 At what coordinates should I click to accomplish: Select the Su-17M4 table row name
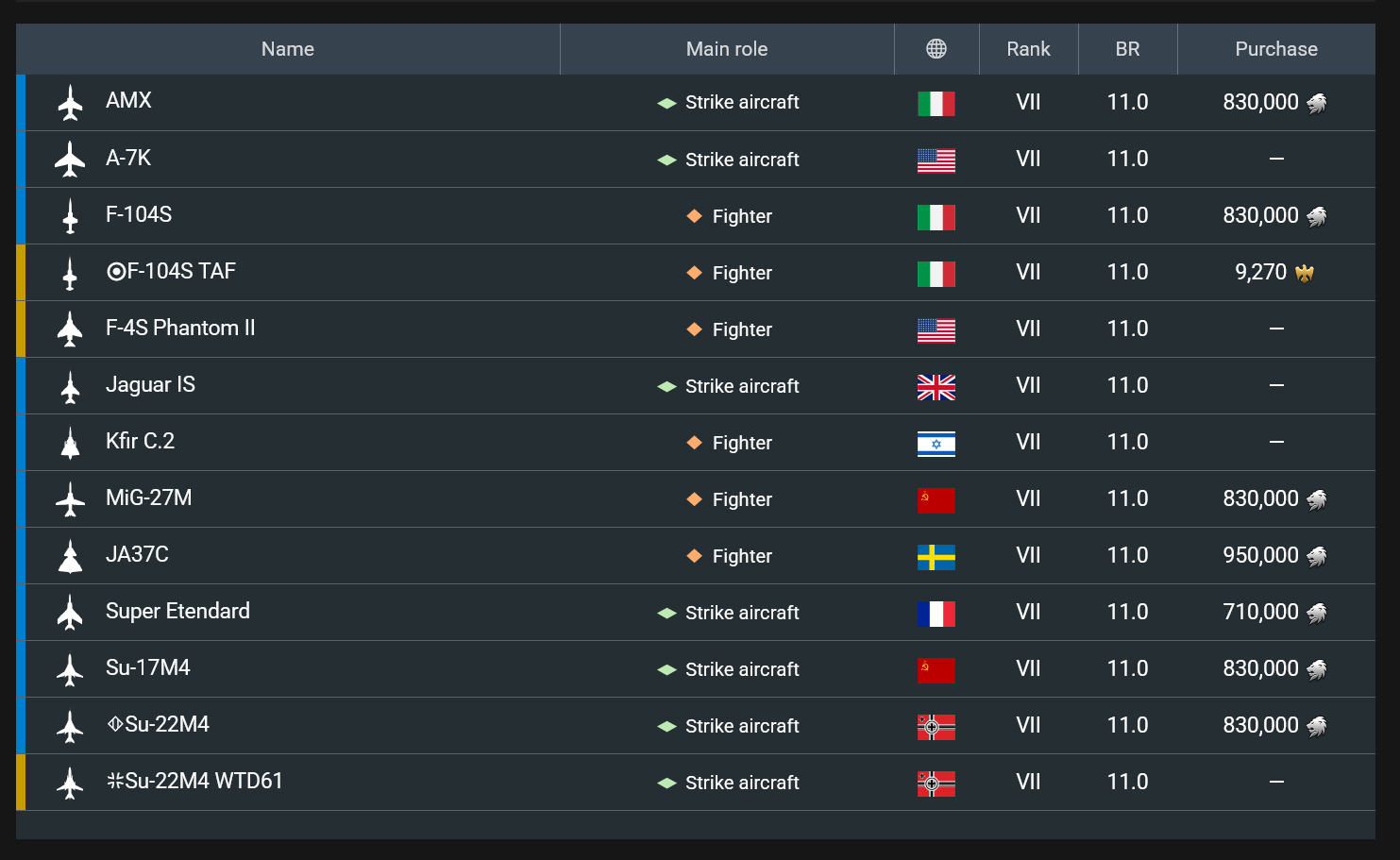coord(148,667)
